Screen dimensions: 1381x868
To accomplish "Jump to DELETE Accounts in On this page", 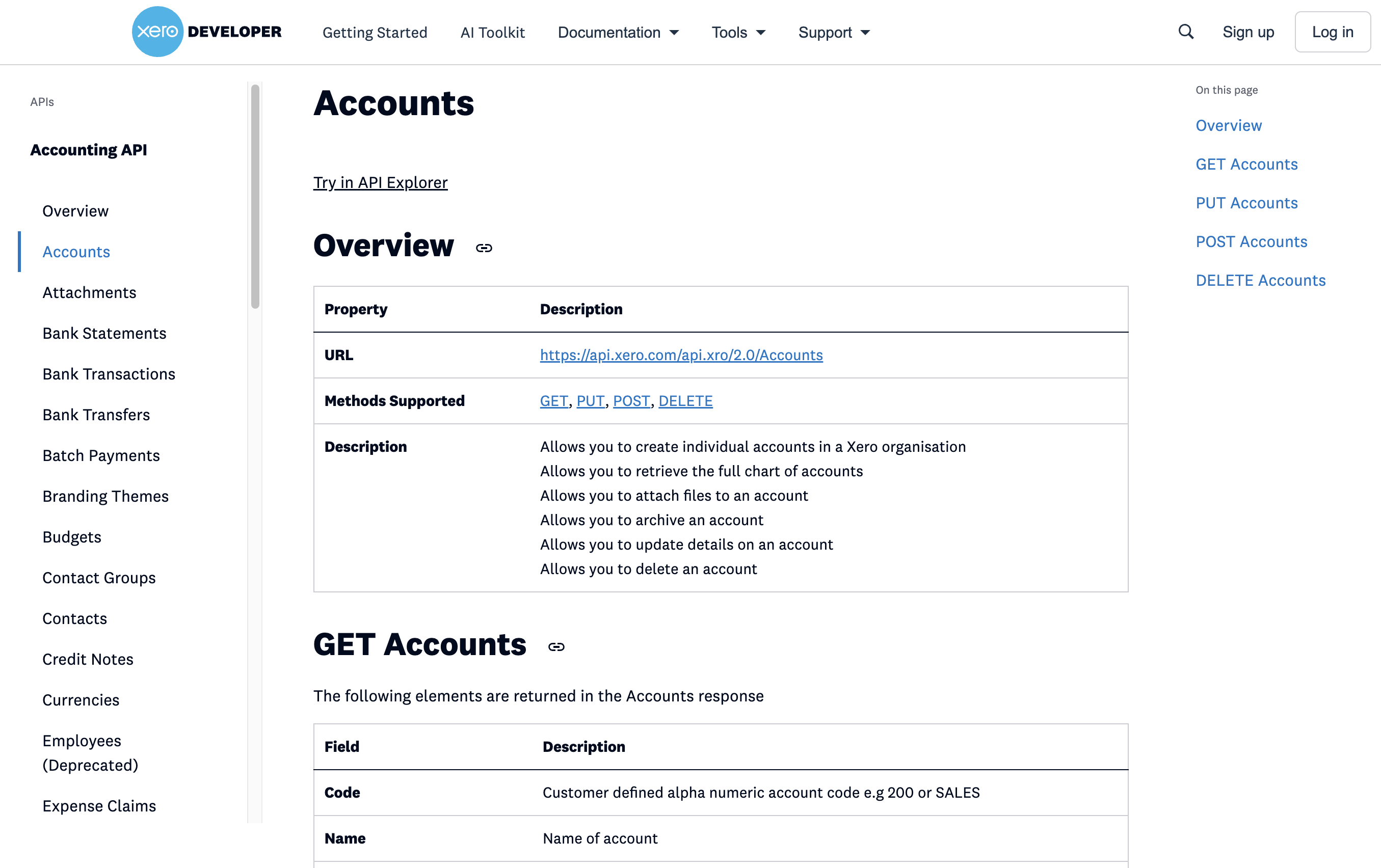I will click(1261, 280).
